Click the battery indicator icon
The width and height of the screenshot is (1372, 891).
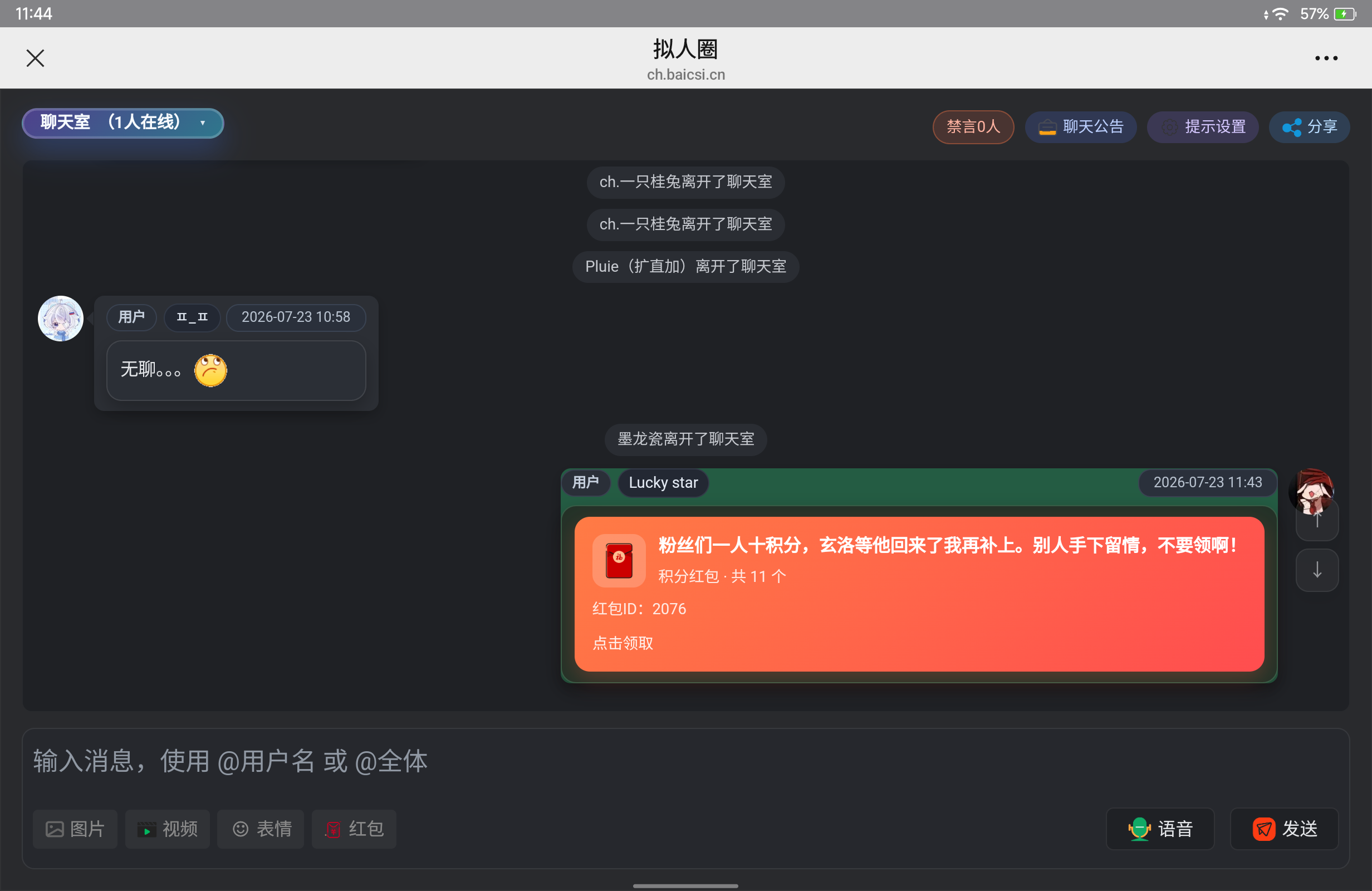pyautogui.click(x=1345, y=14)
